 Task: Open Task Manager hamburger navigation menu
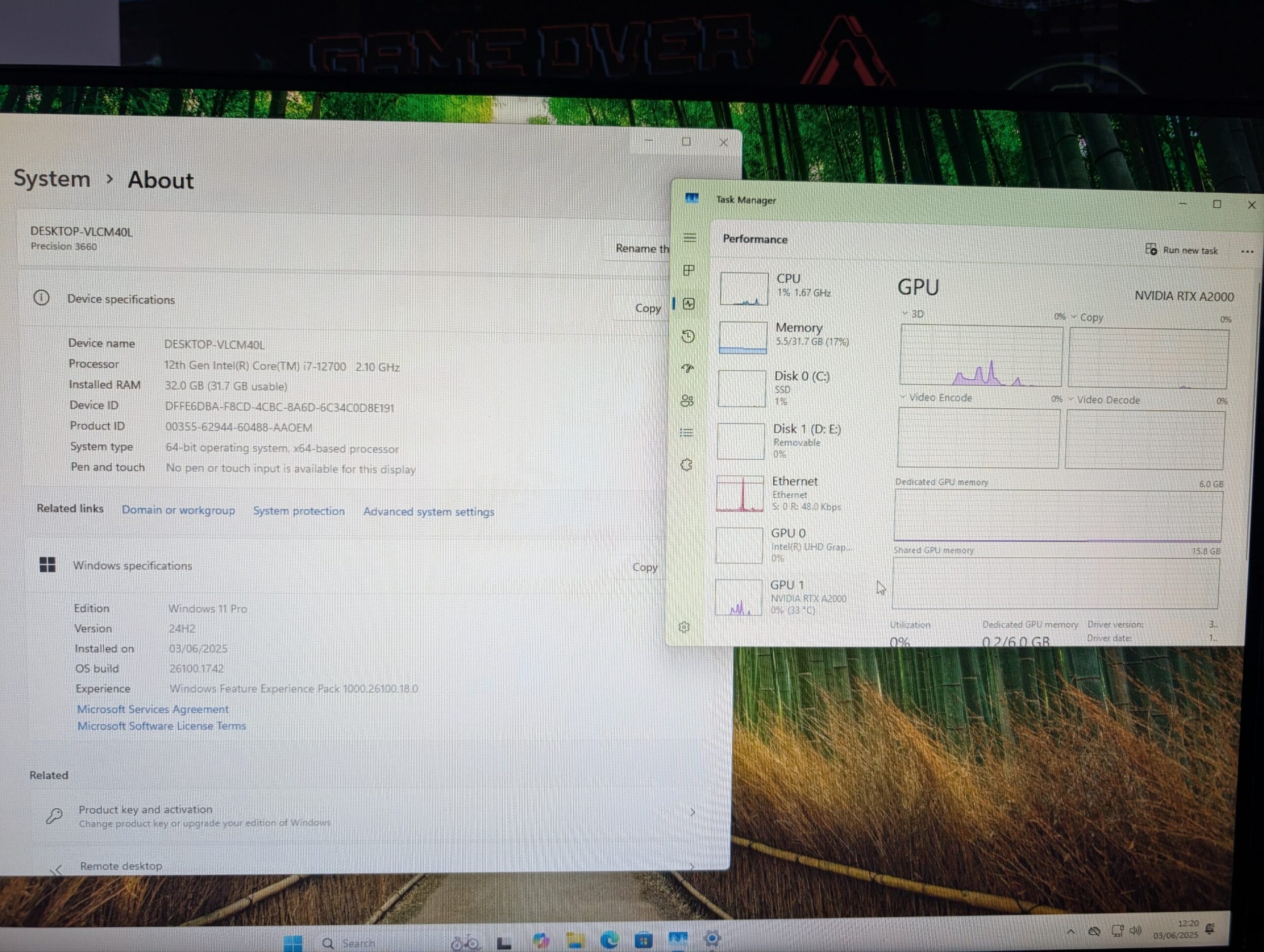[x=690, y=238]
